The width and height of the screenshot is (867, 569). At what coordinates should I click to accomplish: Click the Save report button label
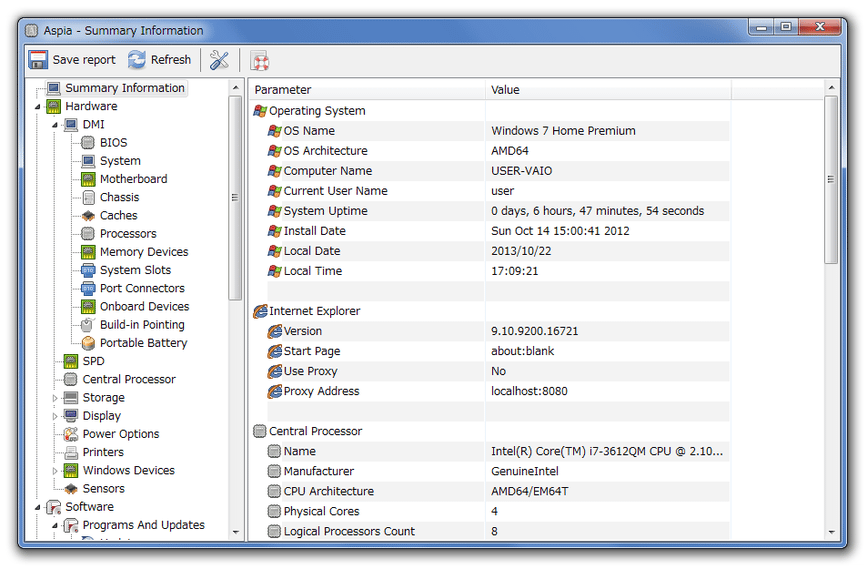(x=84, y=60)
